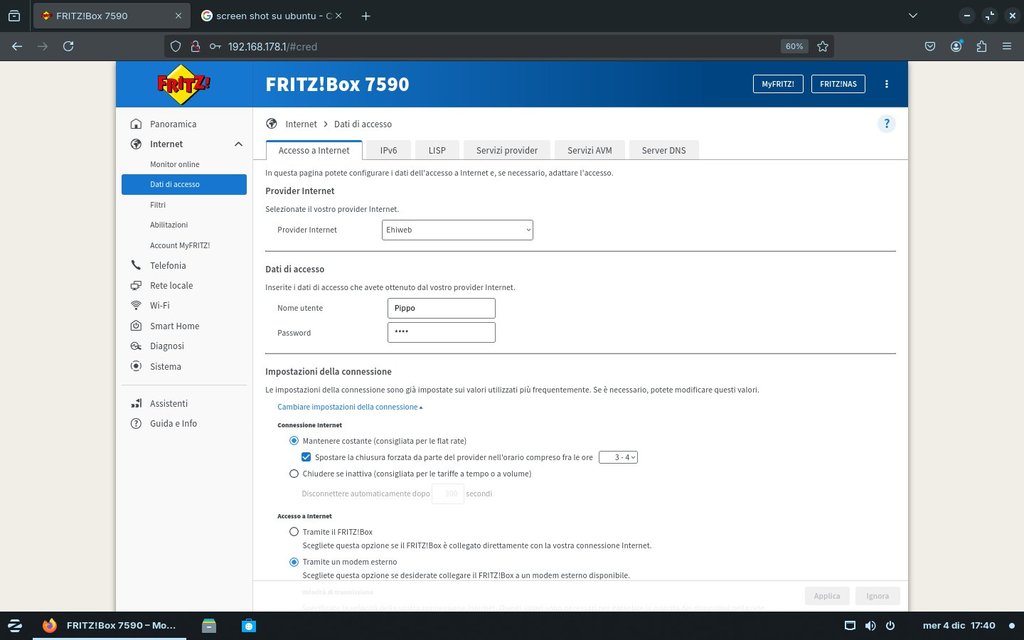The image size is (1024, 640).
Task: Open Account MyFRITZ! in sidebar
Action: (180, 246)
